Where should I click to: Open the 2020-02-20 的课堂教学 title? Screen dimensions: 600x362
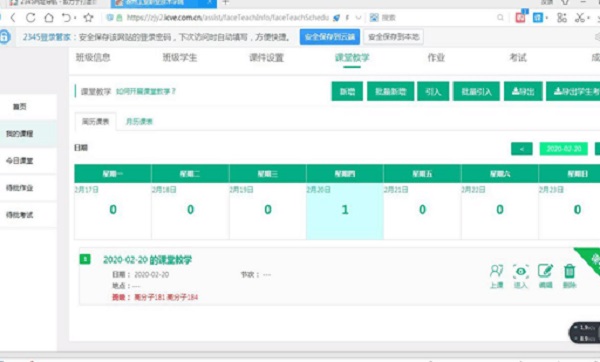tap(147, 260)
